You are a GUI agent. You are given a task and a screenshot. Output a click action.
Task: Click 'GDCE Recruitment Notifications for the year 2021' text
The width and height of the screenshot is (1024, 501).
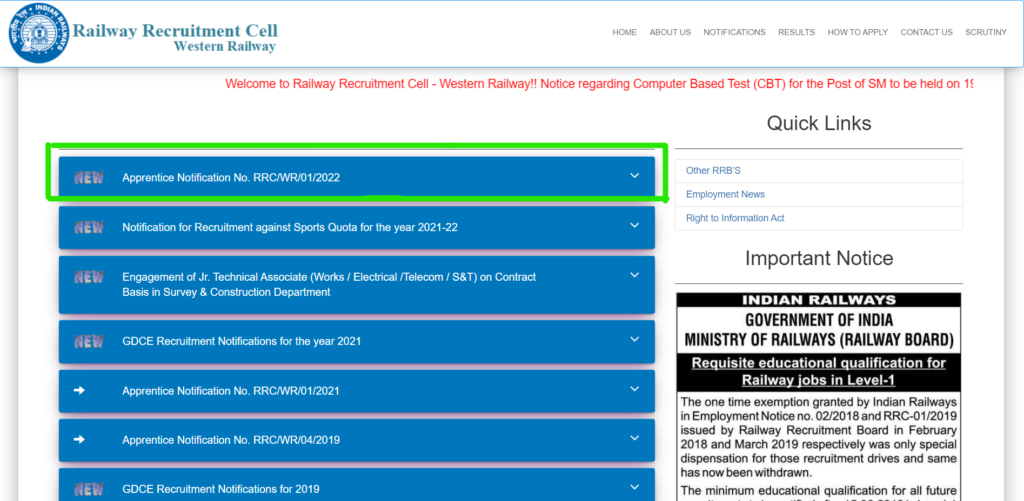(242, 341)
